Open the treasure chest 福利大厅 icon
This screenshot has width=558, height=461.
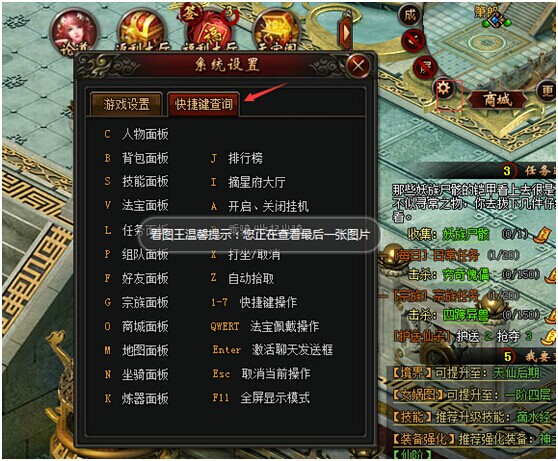pos(142,31)
